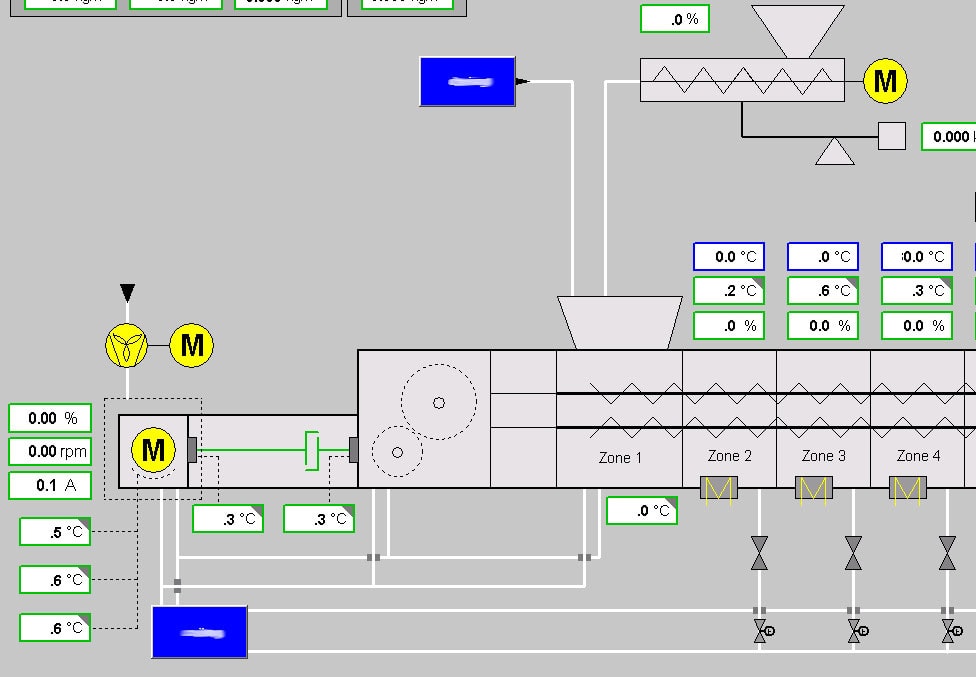The height and width of the screenshot is (677, 976).
Task: Click the manual valve below Zone 4
Action: point(947,553)
